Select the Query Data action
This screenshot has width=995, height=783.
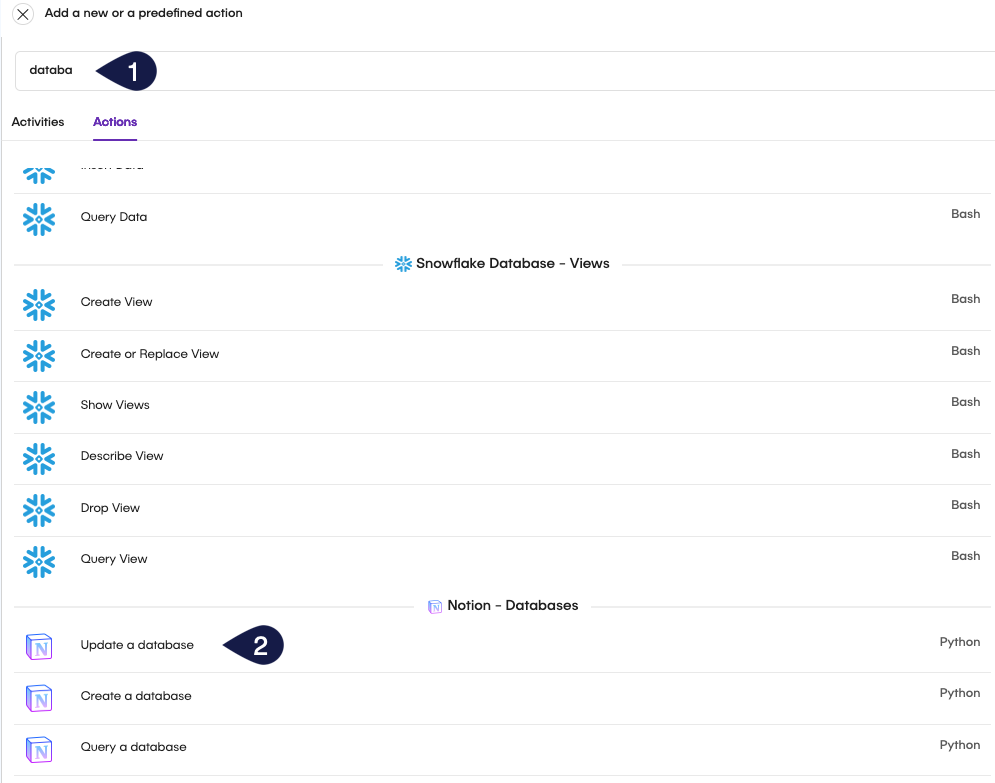pos(113,217)
